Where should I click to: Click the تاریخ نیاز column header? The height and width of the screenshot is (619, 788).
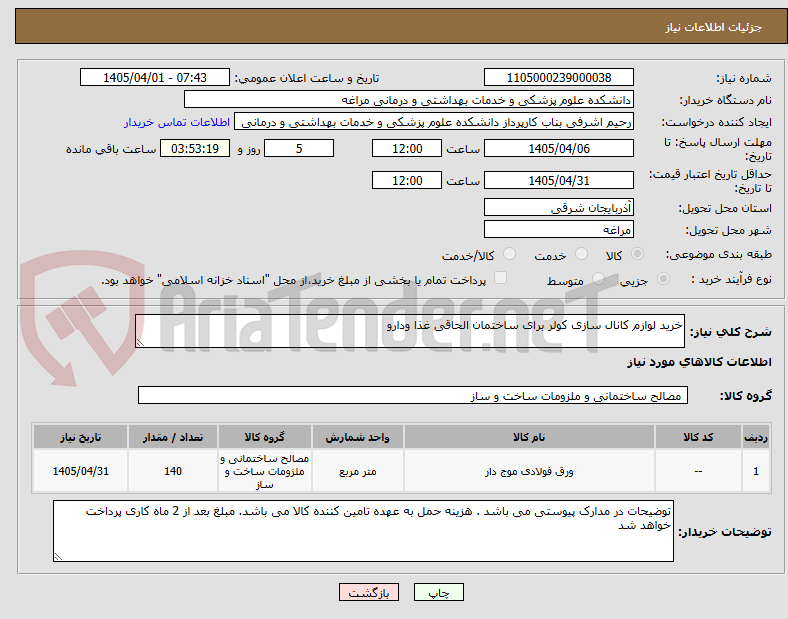[80, 437]
